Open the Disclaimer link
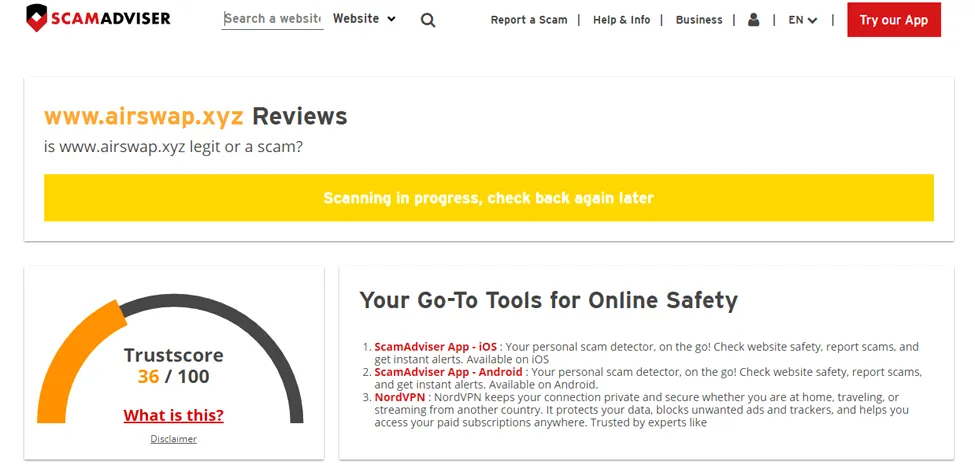Image resolution: width=975 pixels, height=465 pixels. [x=173, y=439]
